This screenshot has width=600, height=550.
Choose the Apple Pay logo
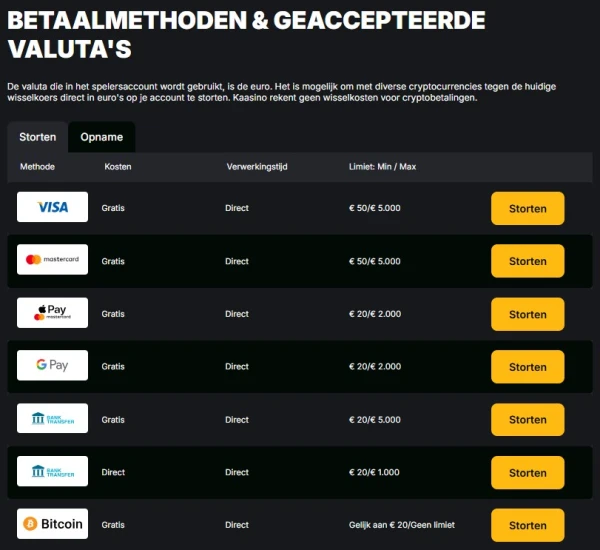(x=52, y=313)
